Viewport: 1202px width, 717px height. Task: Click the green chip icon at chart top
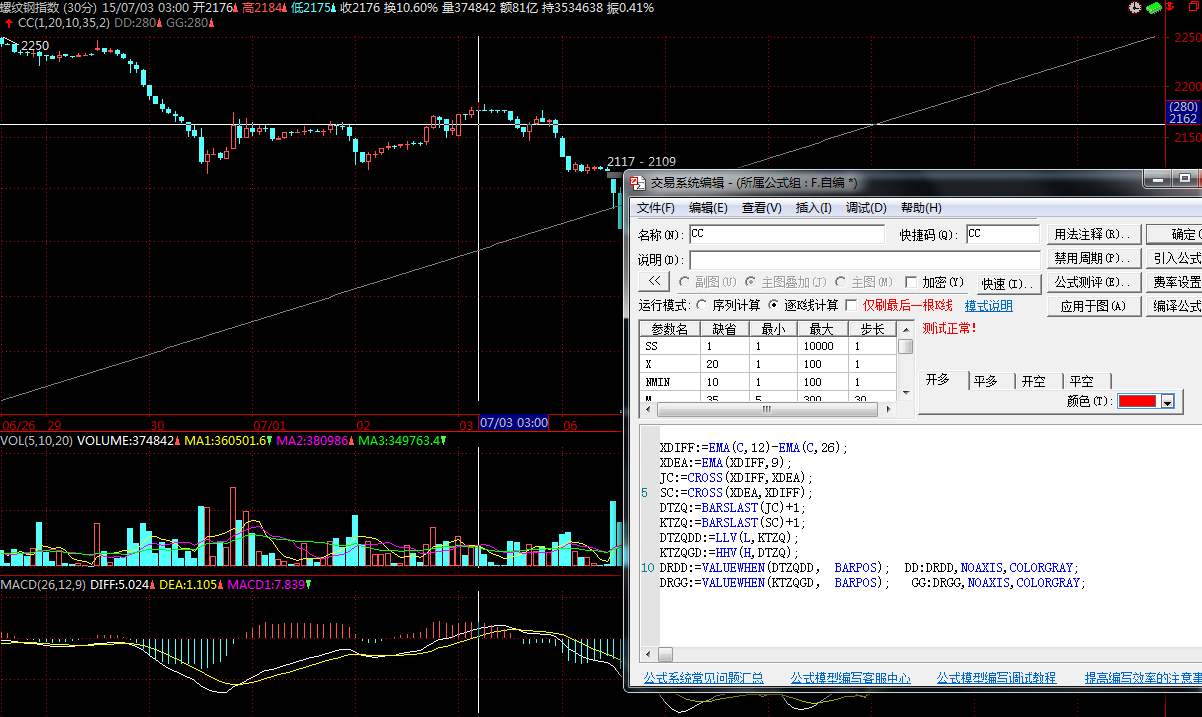click(1155, 7)
